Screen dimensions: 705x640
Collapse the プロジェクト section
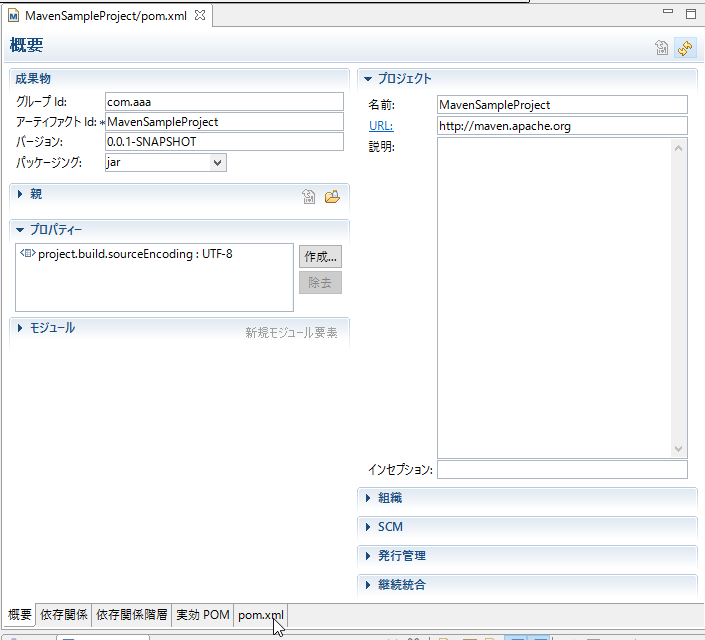pos(368,79)
